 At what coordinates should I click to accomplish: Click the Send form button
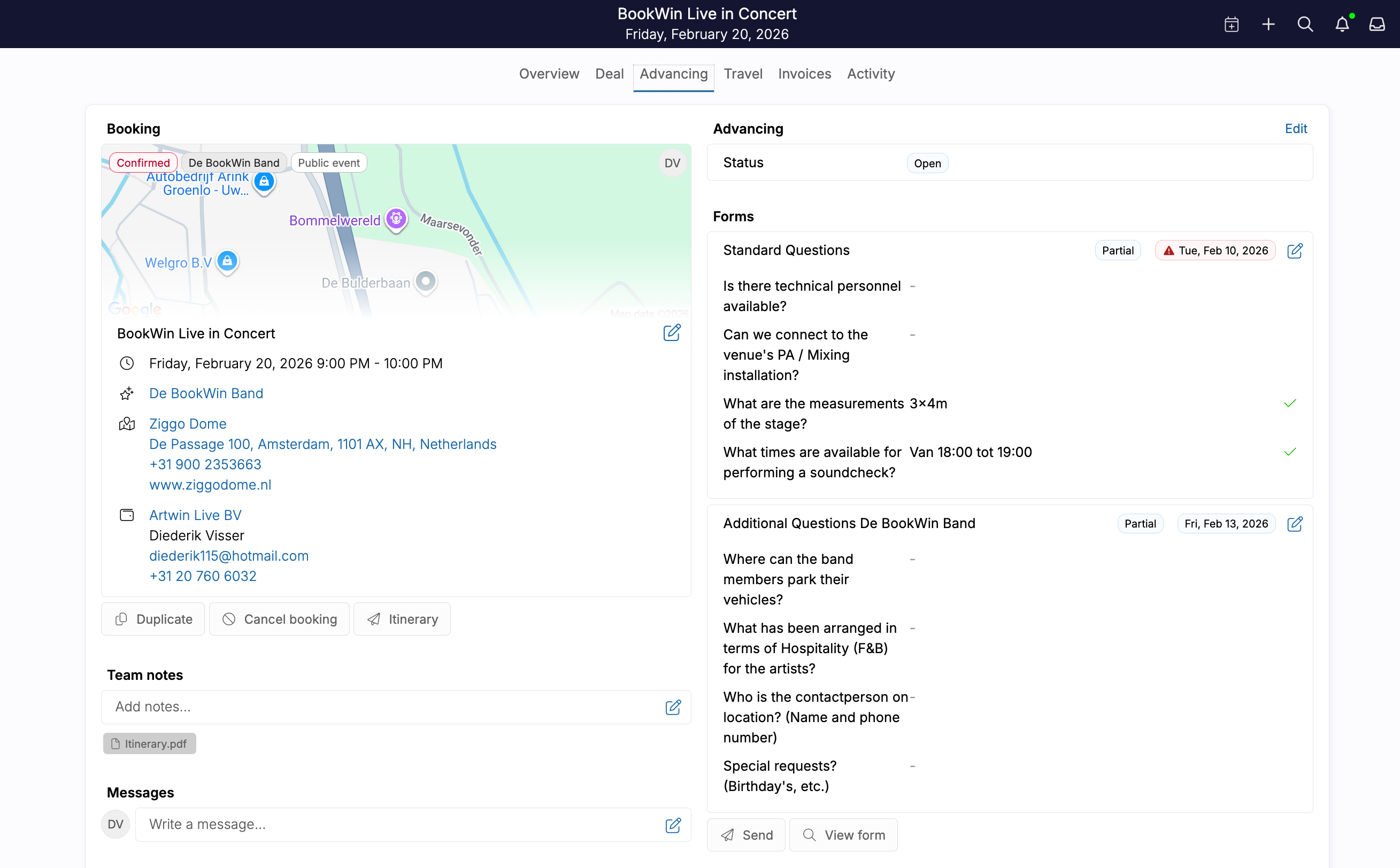pos(746,835)
